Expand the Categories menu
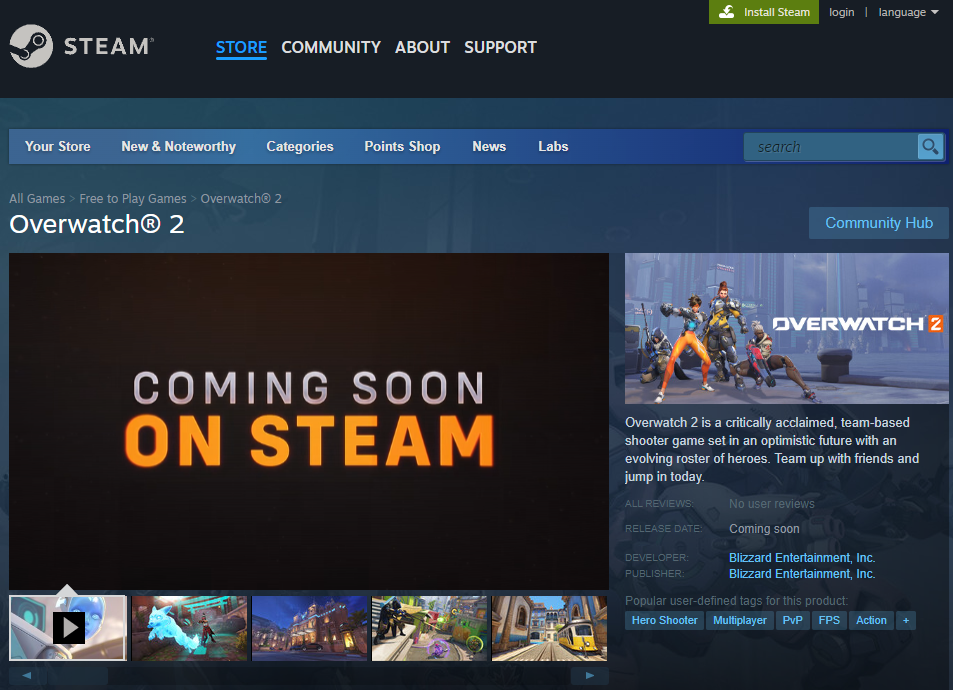Screen dimensions: 953x690 (299, 146)
